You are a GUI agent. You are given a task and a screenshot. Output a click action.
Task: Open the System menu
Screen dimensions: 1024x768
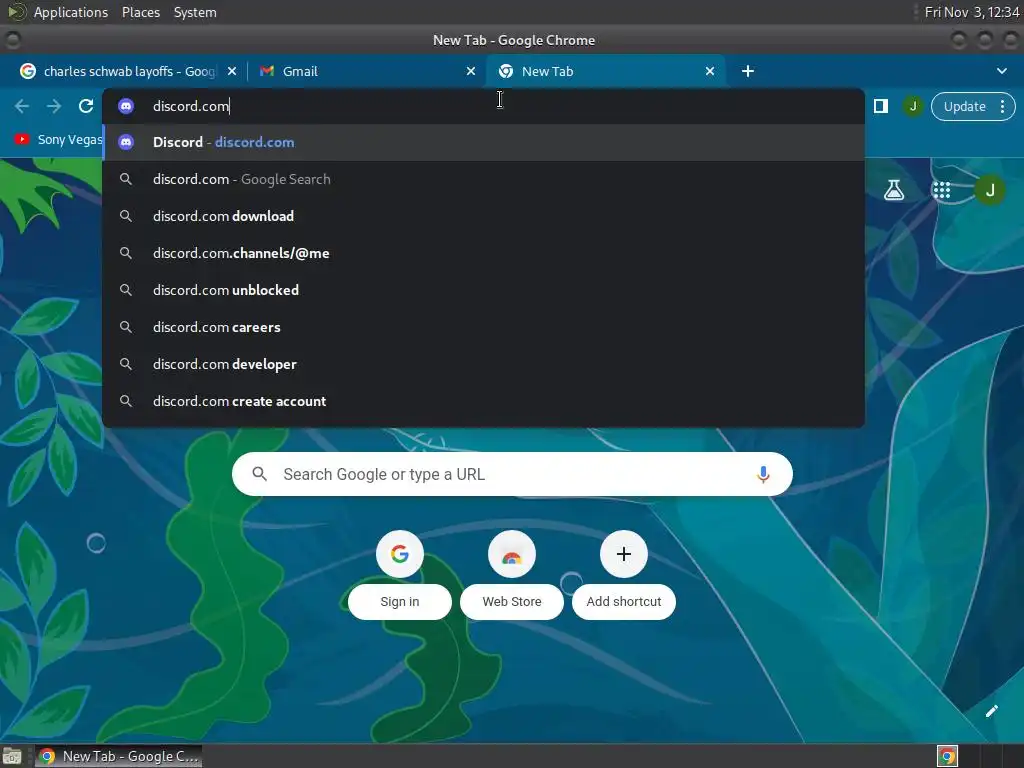[x=195, y=12]
